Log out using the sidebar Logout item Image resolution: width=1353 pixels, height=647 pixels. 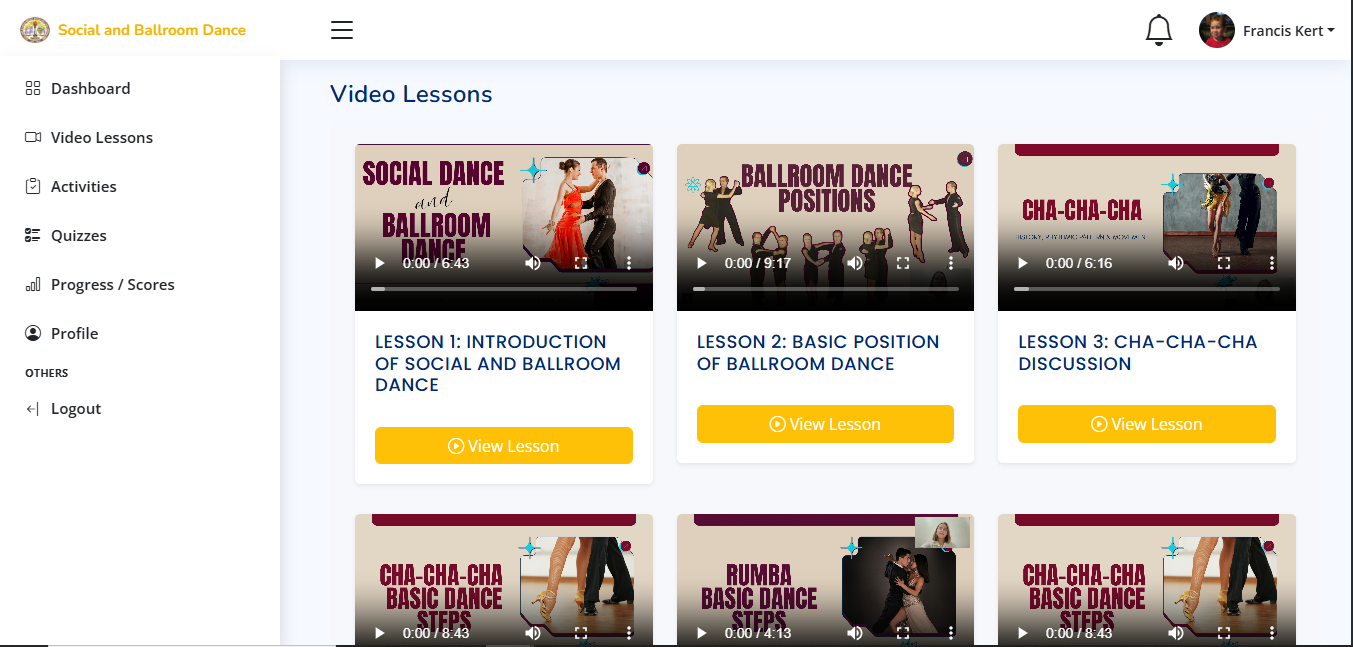click(75, 408)
